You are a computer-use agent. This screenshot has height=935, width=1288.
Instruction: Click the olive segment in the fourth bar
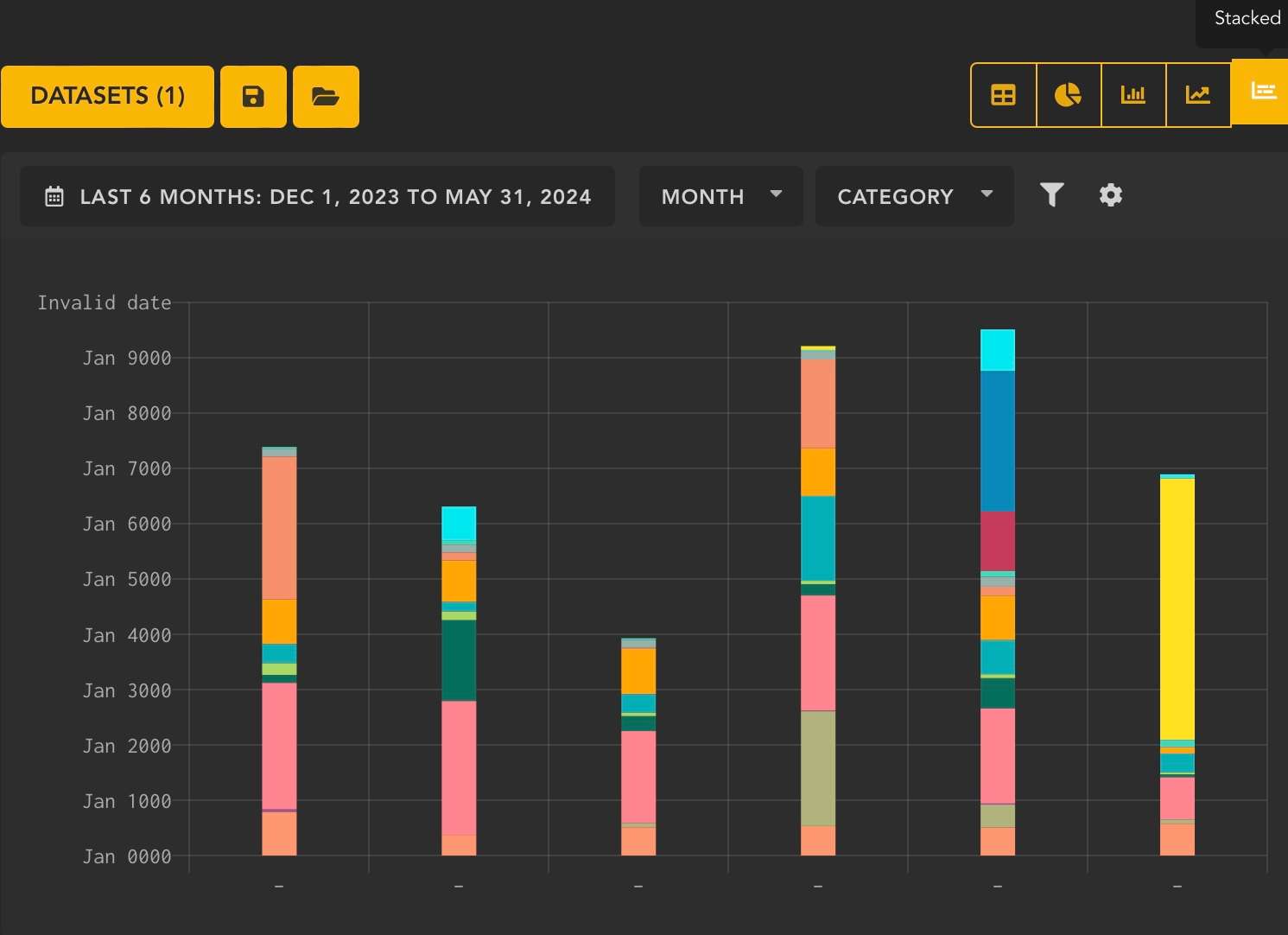(x=818, y=768)
